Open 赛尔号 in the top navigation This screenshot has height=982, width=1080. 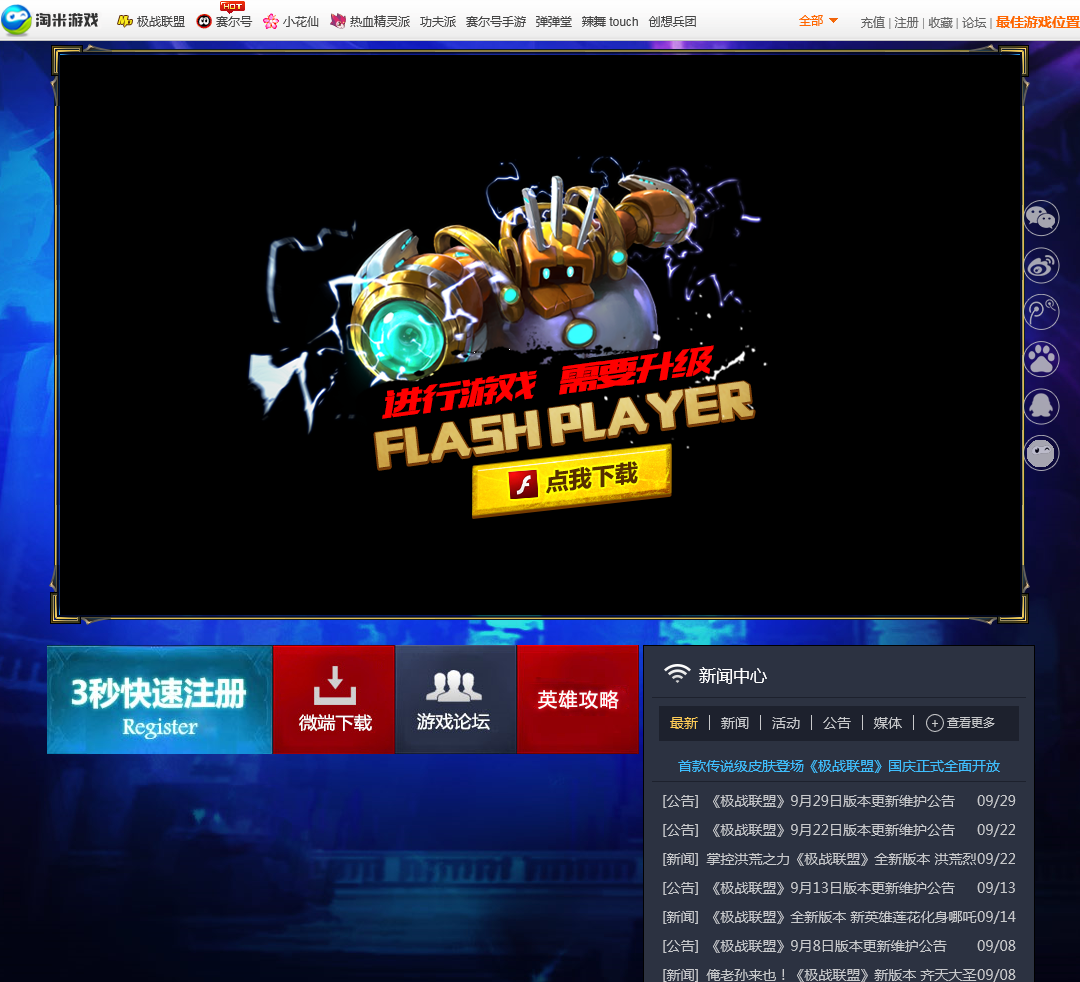[x=233, y=22]
